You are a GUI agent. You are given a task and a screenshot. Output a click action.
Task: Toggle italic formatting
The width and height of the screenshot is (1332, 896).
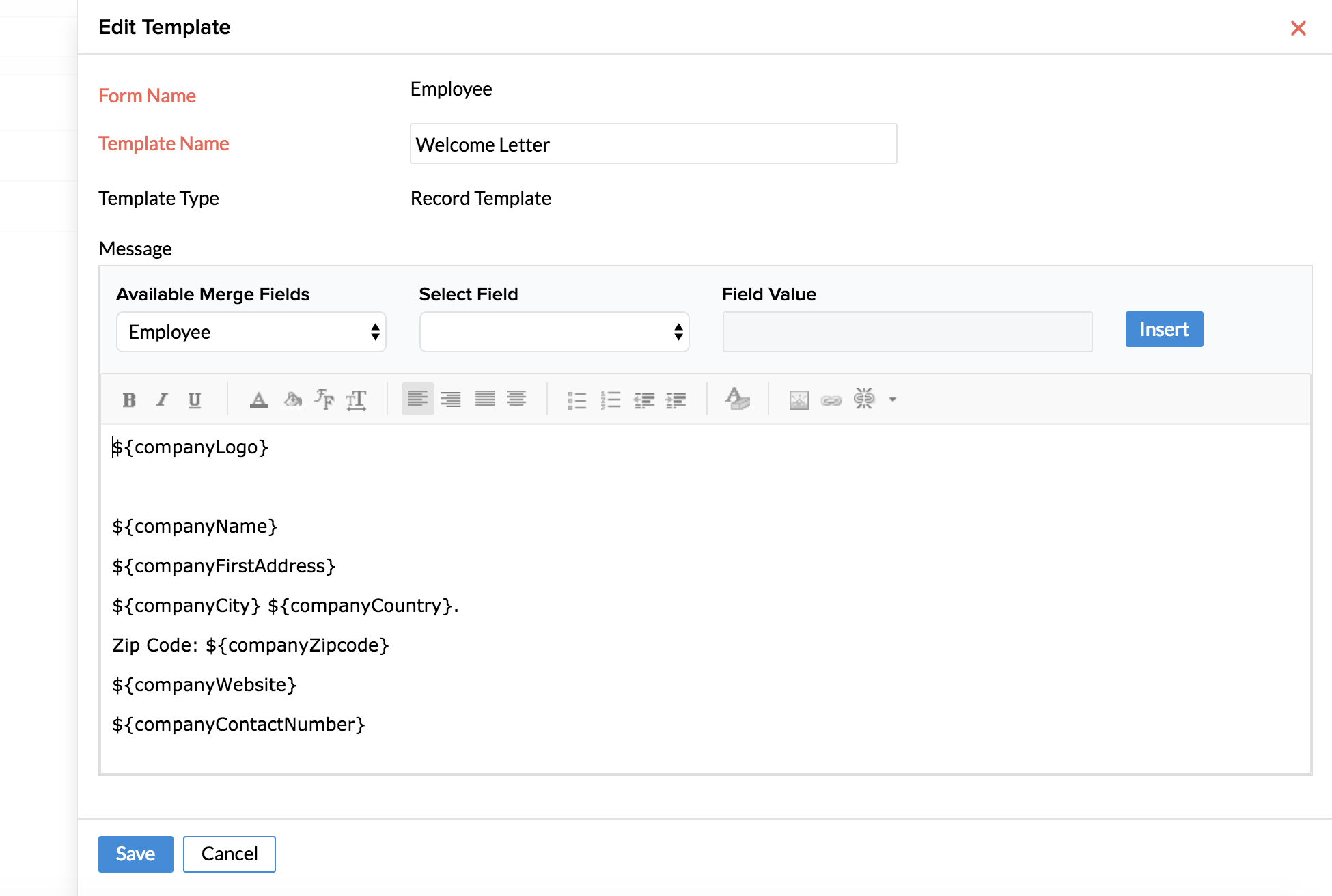point(162,400)
